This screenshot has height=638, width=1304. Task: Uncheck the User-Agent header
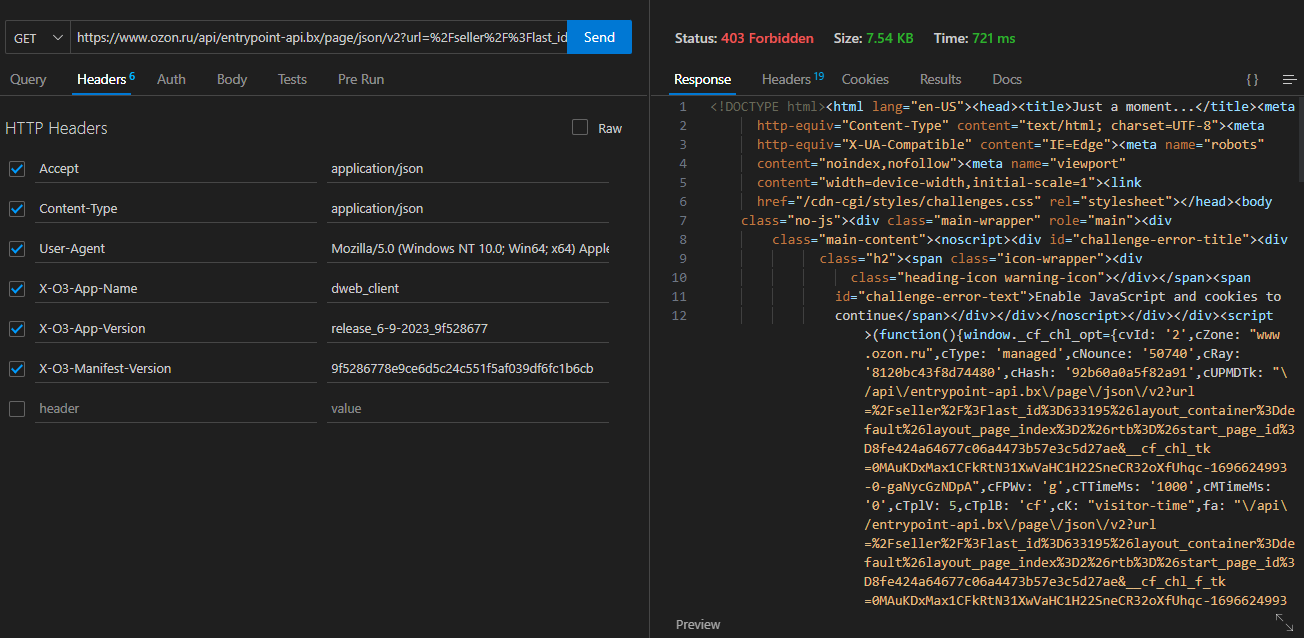[x=16, y=248]
